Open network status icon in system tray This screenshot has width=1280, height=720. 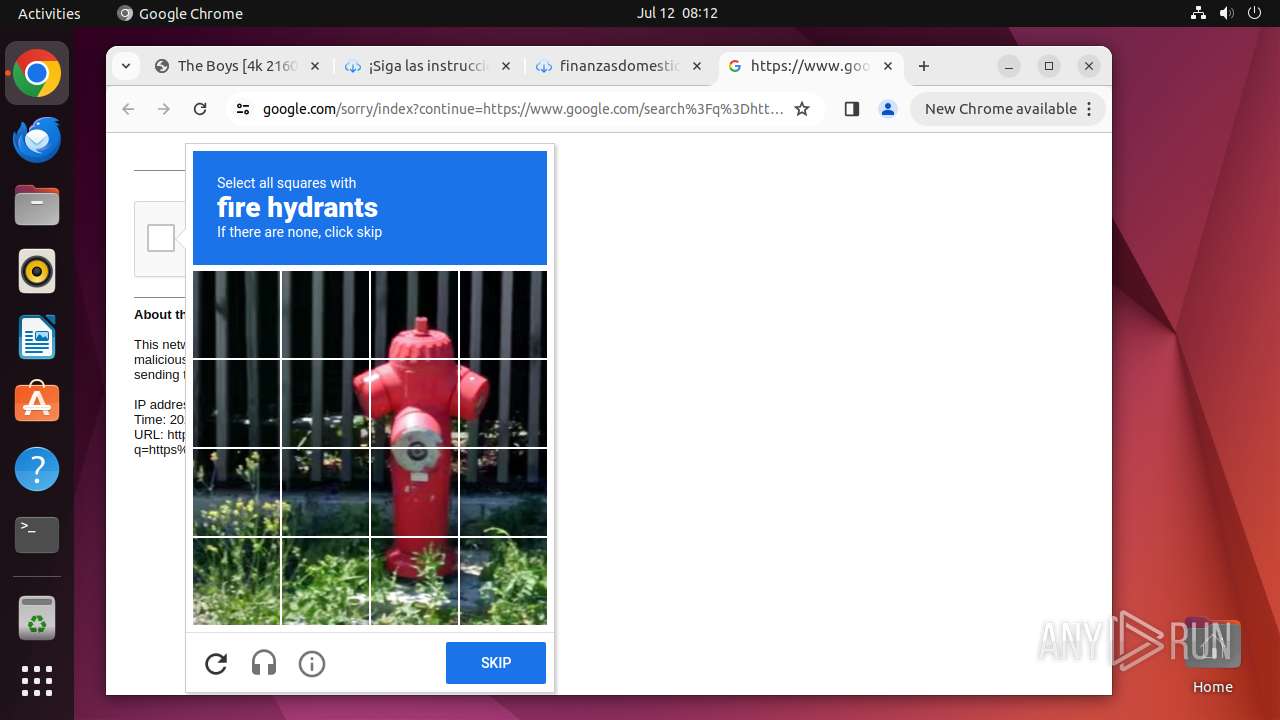tap(1198, 13)
